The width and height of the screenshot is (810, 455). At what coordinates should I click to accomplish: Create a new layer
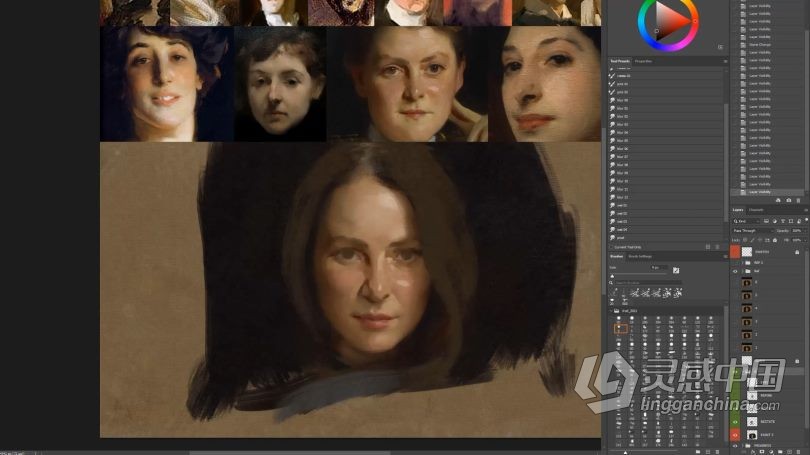click(789, 452)
